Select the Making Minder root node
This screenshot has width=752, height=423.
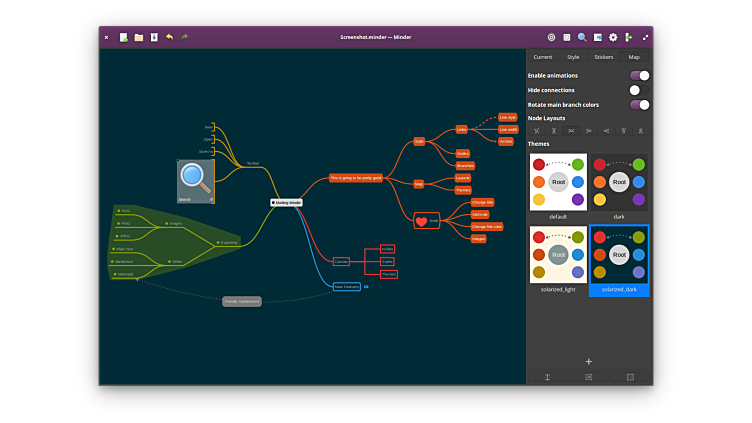pyautogui.click(x=286, y=202)
